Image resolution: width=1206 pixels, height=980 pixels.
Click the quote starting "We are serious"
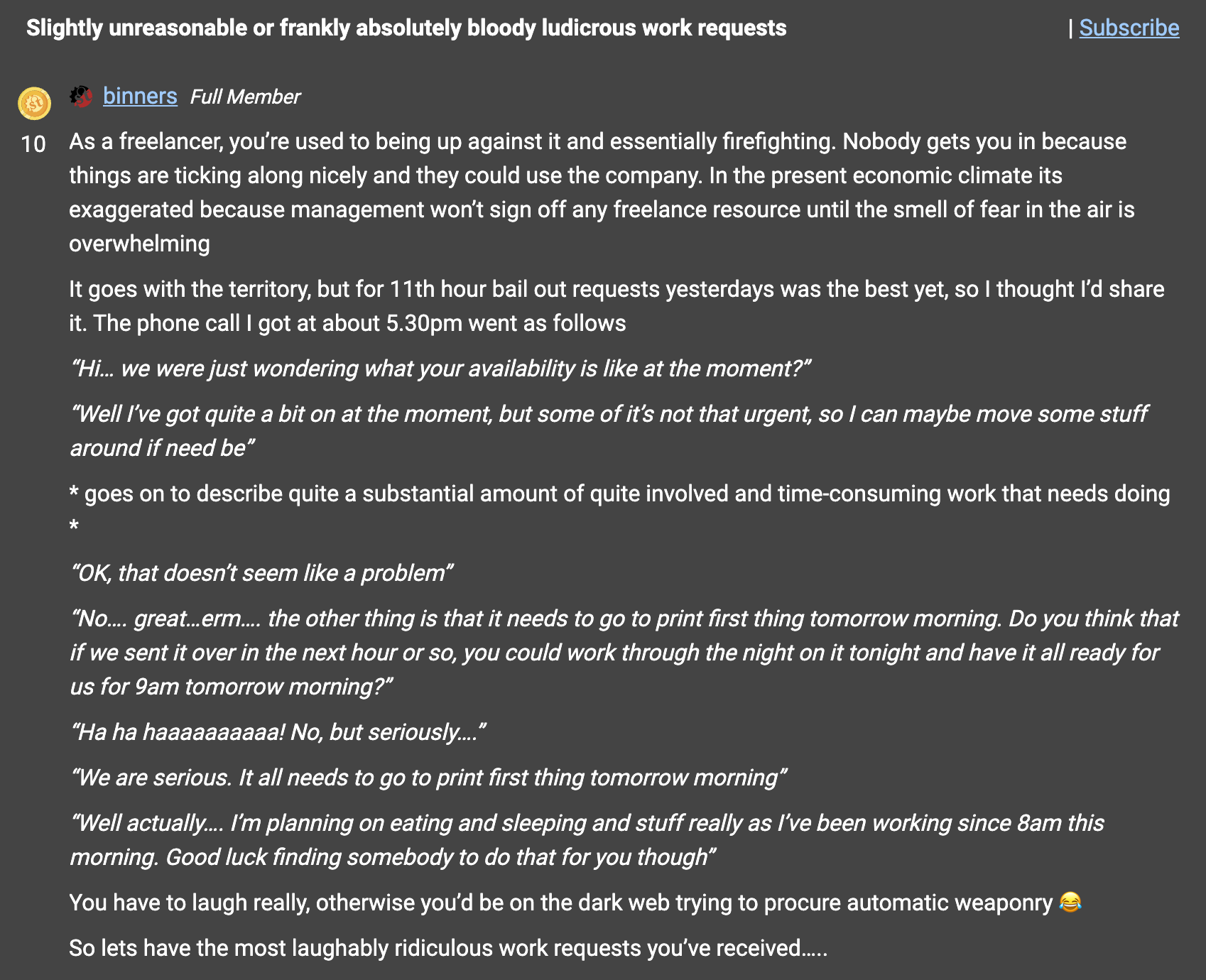tap(428, 778)
